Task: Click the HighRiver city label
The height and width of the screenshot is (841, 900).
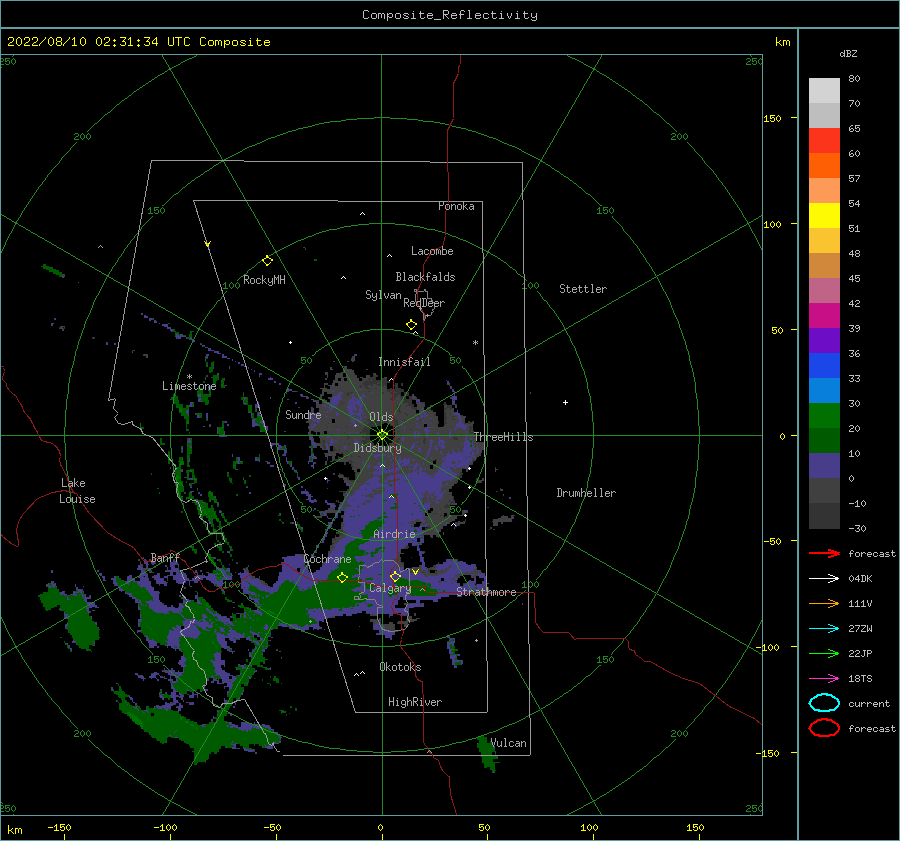Action: [x=415, y=702]
